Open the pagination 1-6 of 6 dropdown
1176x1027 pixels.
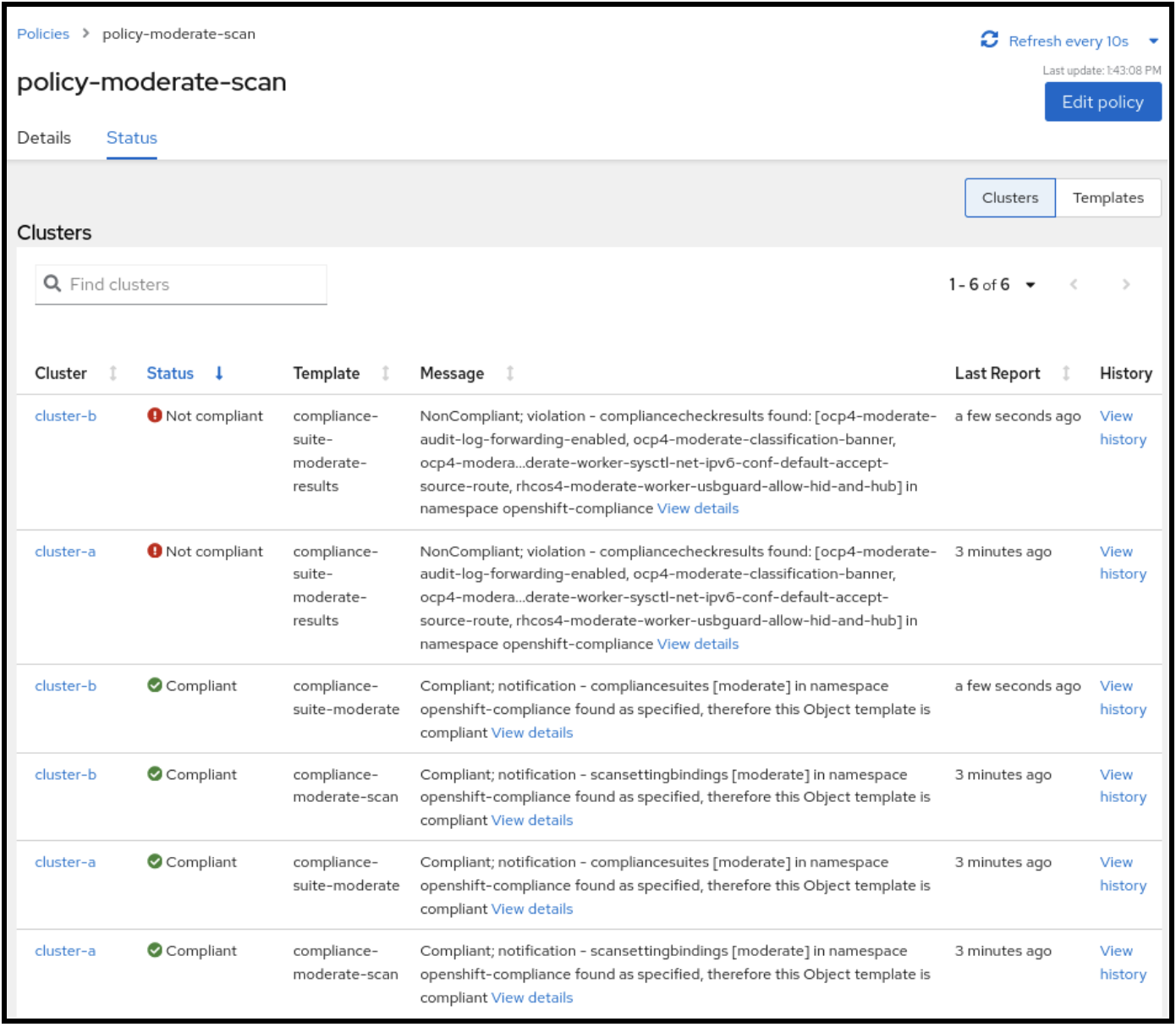click(x=1030, y=285)
